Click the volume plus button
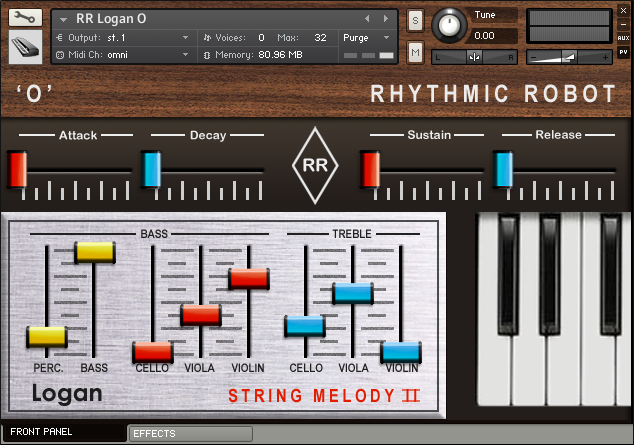Image resolution: width=634 pixels, height=445 pixels. pyautogui.click(x=605, y=58)
